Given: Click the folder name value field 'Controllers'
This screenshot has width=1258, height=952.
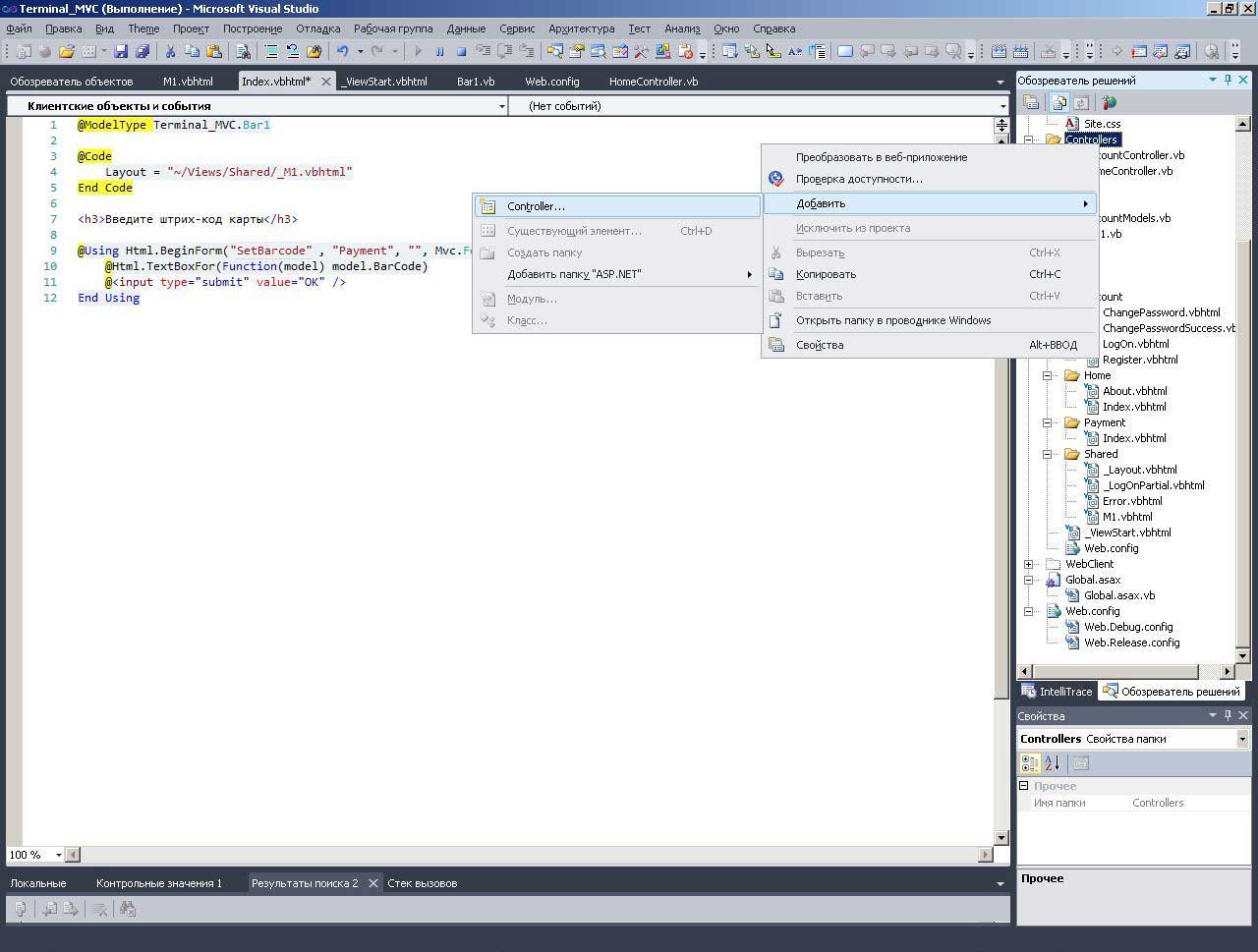Looking at the screenshot, I should [1189, 803].
